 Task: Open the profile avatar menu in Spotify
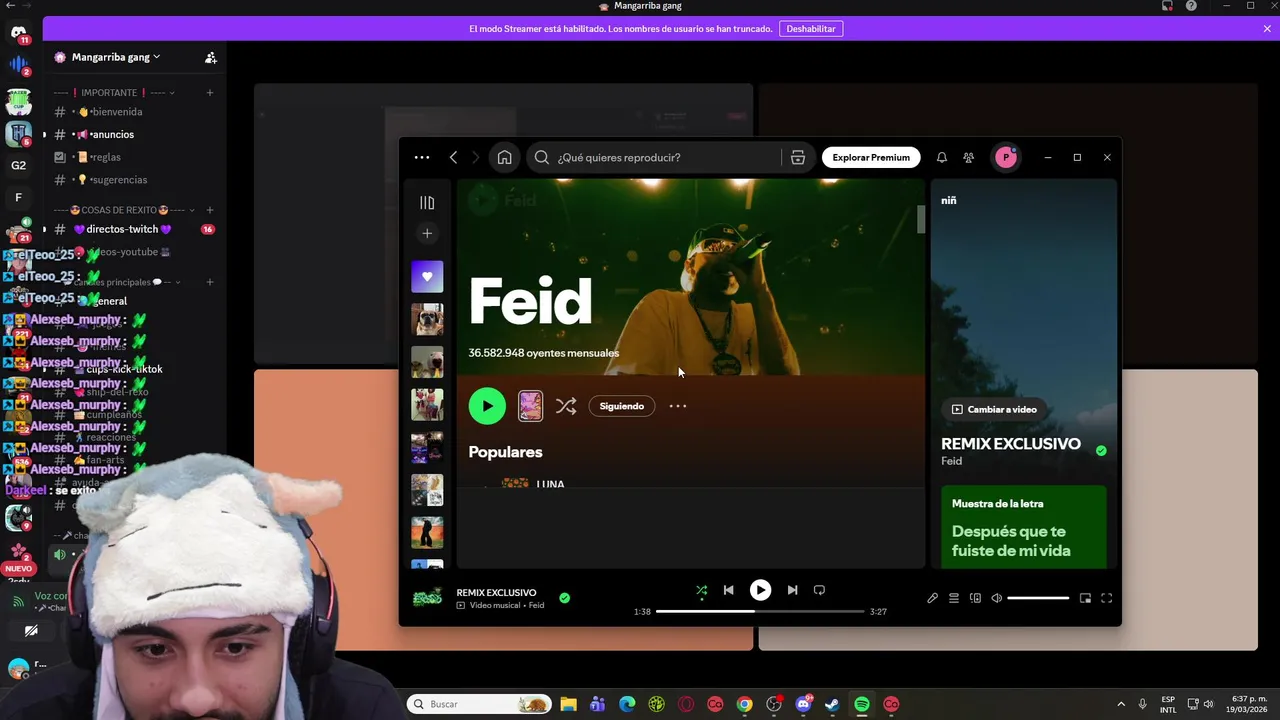point(1006,157)
